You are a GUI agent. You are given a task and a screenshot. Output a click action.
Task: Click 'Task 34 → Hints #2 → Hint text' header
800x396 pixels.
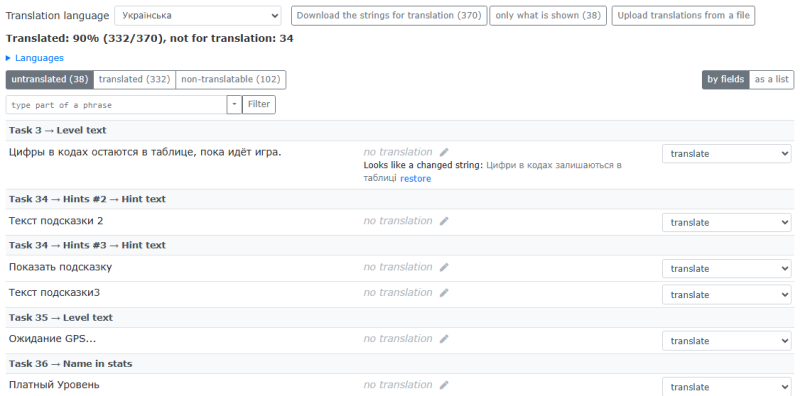point(87,199)
